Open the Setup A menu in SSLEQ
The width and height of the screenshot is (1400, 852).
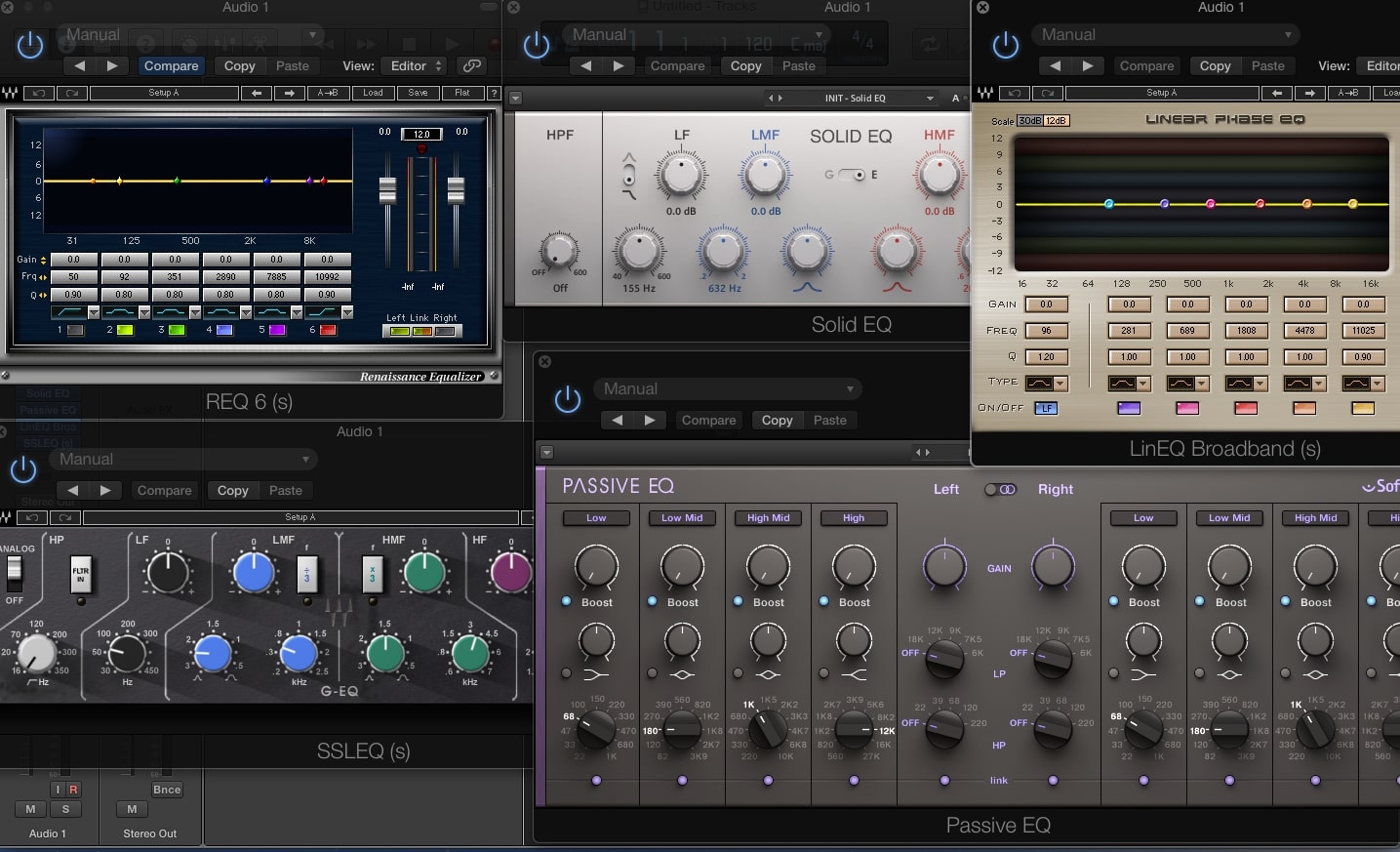coord(300,517)
